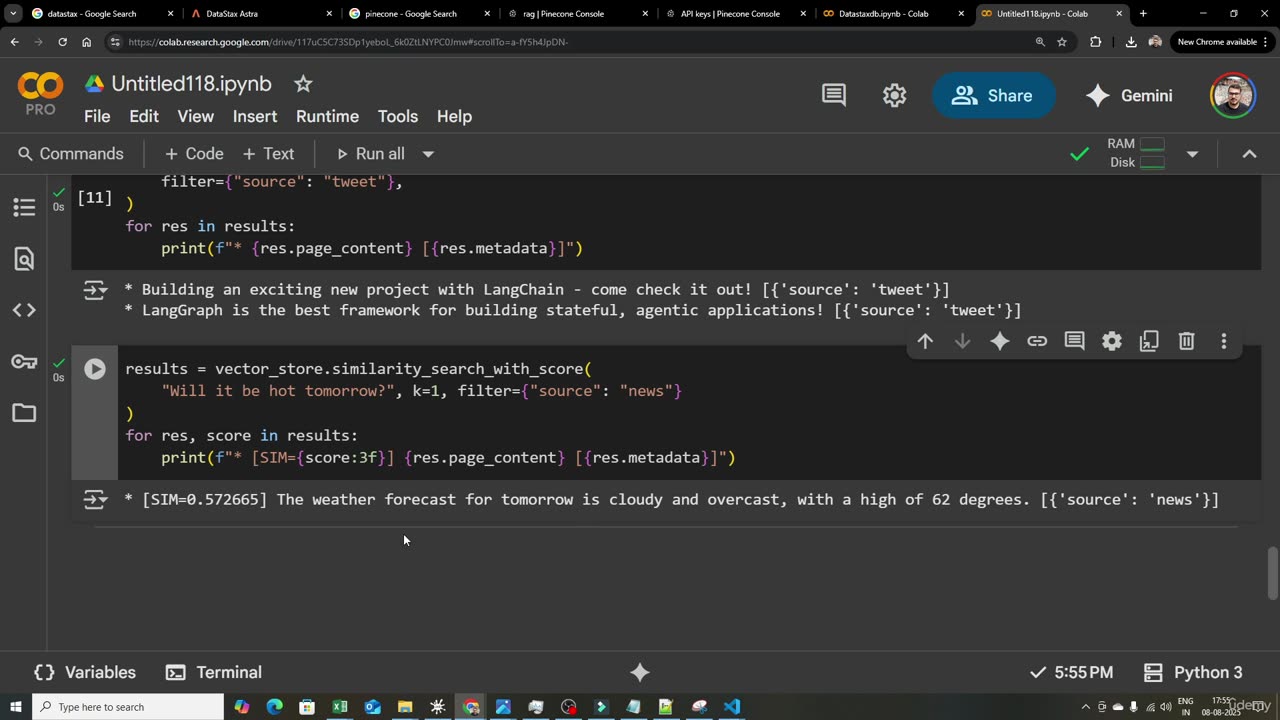Move cell up with arrow icon
Screen dimensions: 1280x720
click(925, 341)
